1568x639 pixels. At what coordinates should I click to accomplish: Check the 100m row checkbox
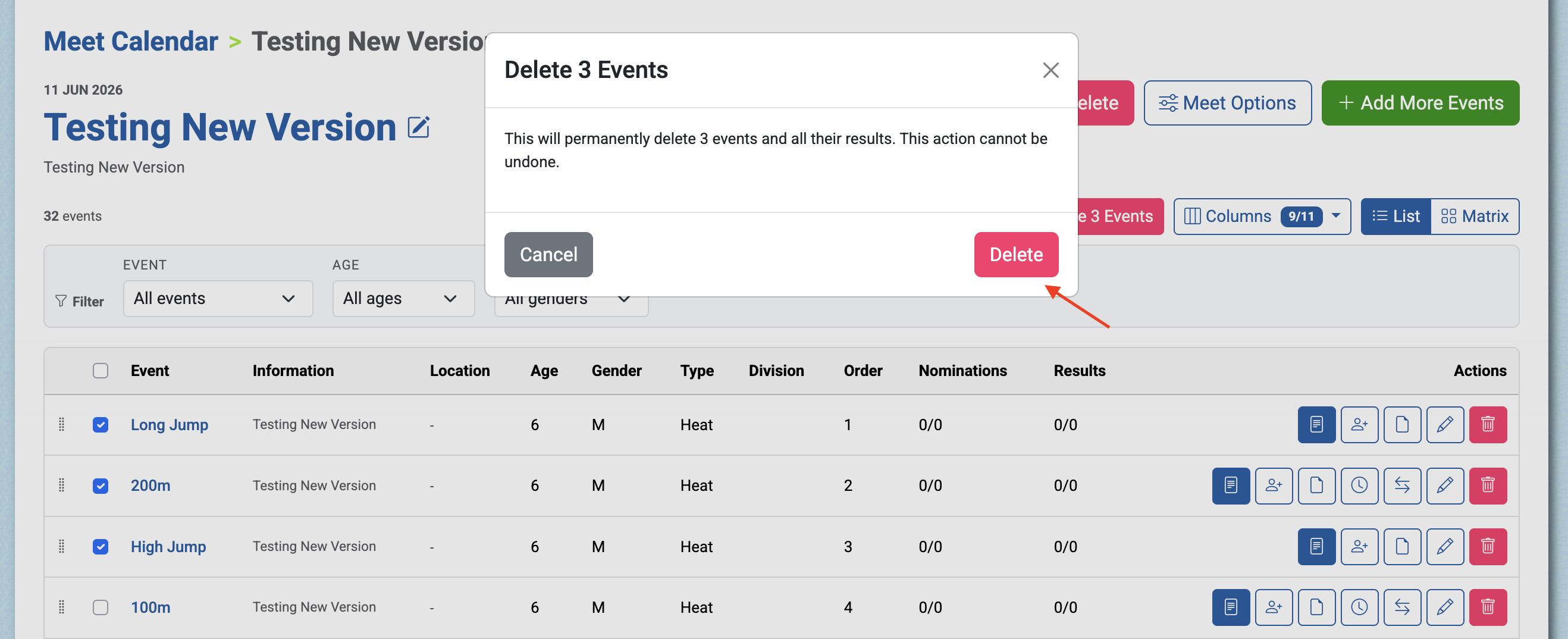[x=101, y=607]
